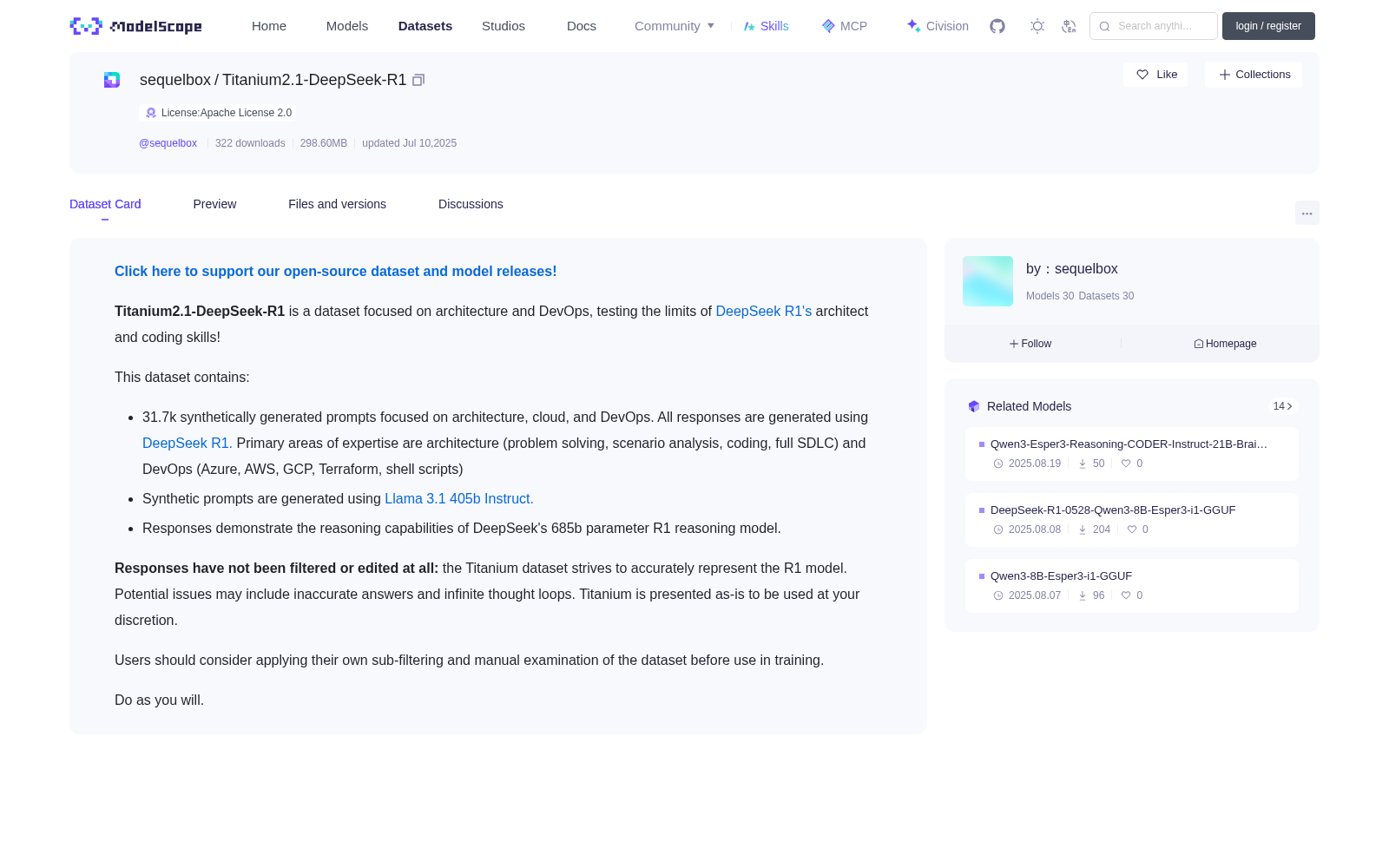Image resolution: width=1389 pixels, height=868 pixels.
Task: Switch to the Files and versions tab
Action: tap(337, 204)
